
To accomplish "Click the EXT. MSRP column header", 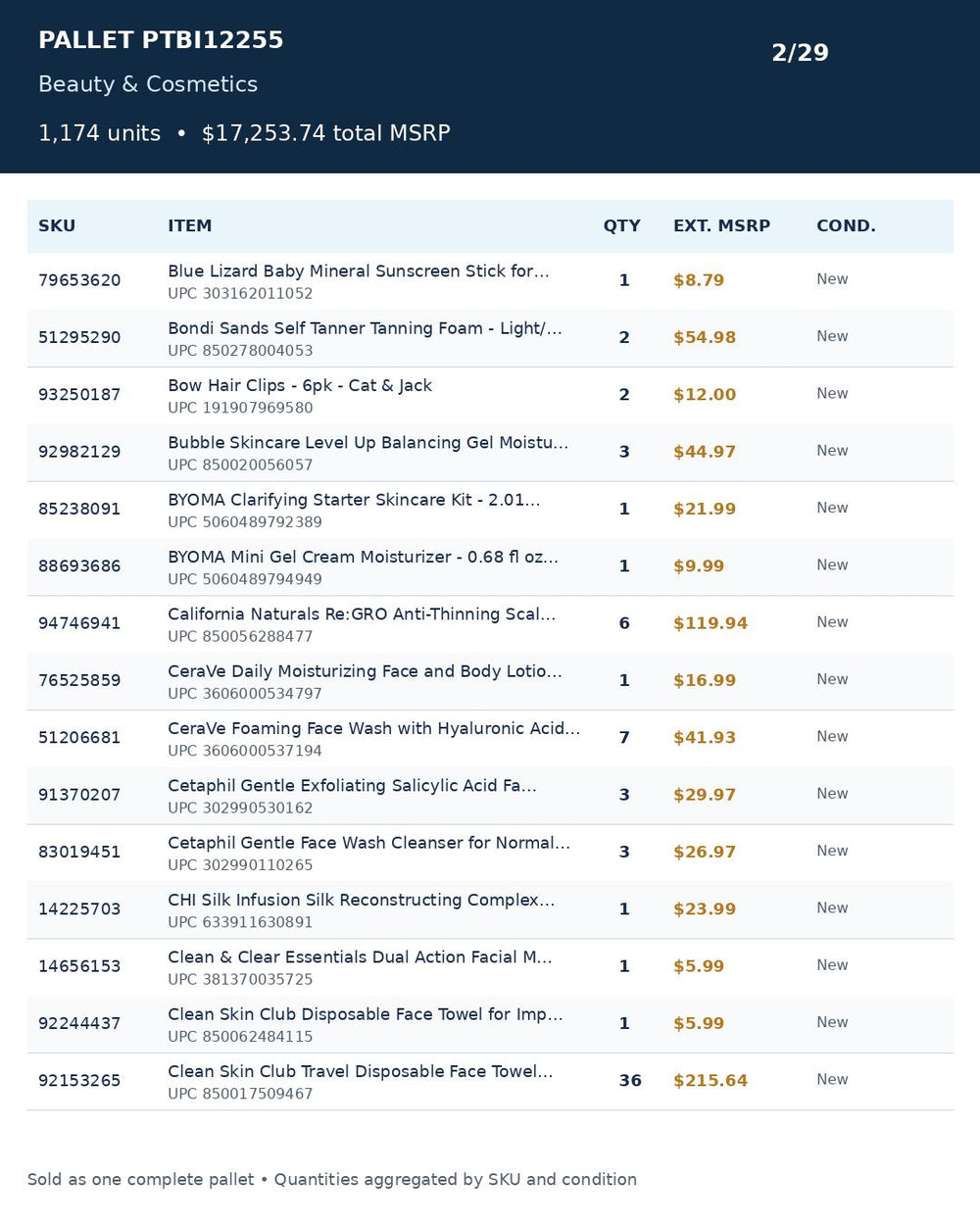I will pos(721,225).
